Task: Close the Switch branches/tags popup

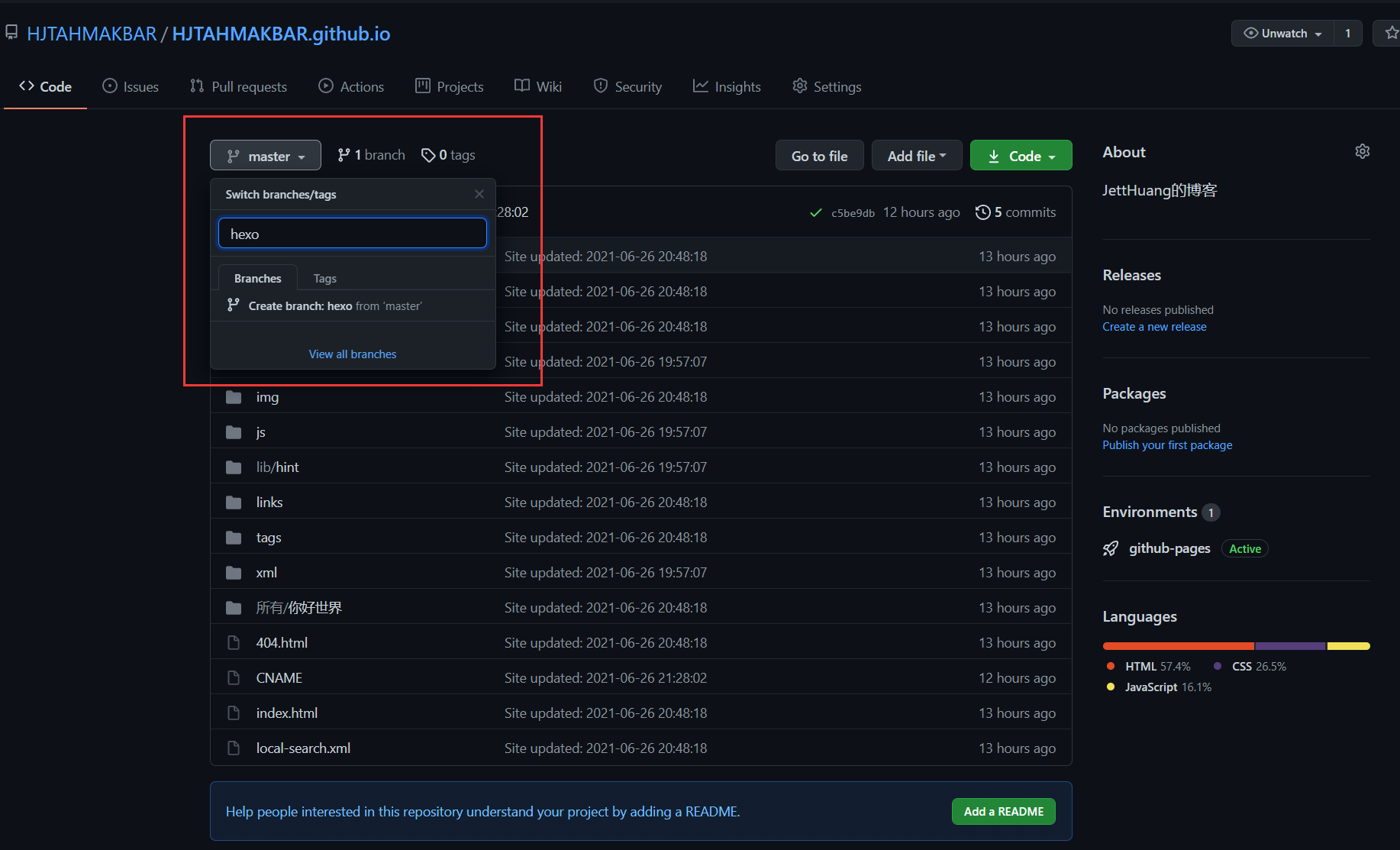Action: tap(479, 194)
